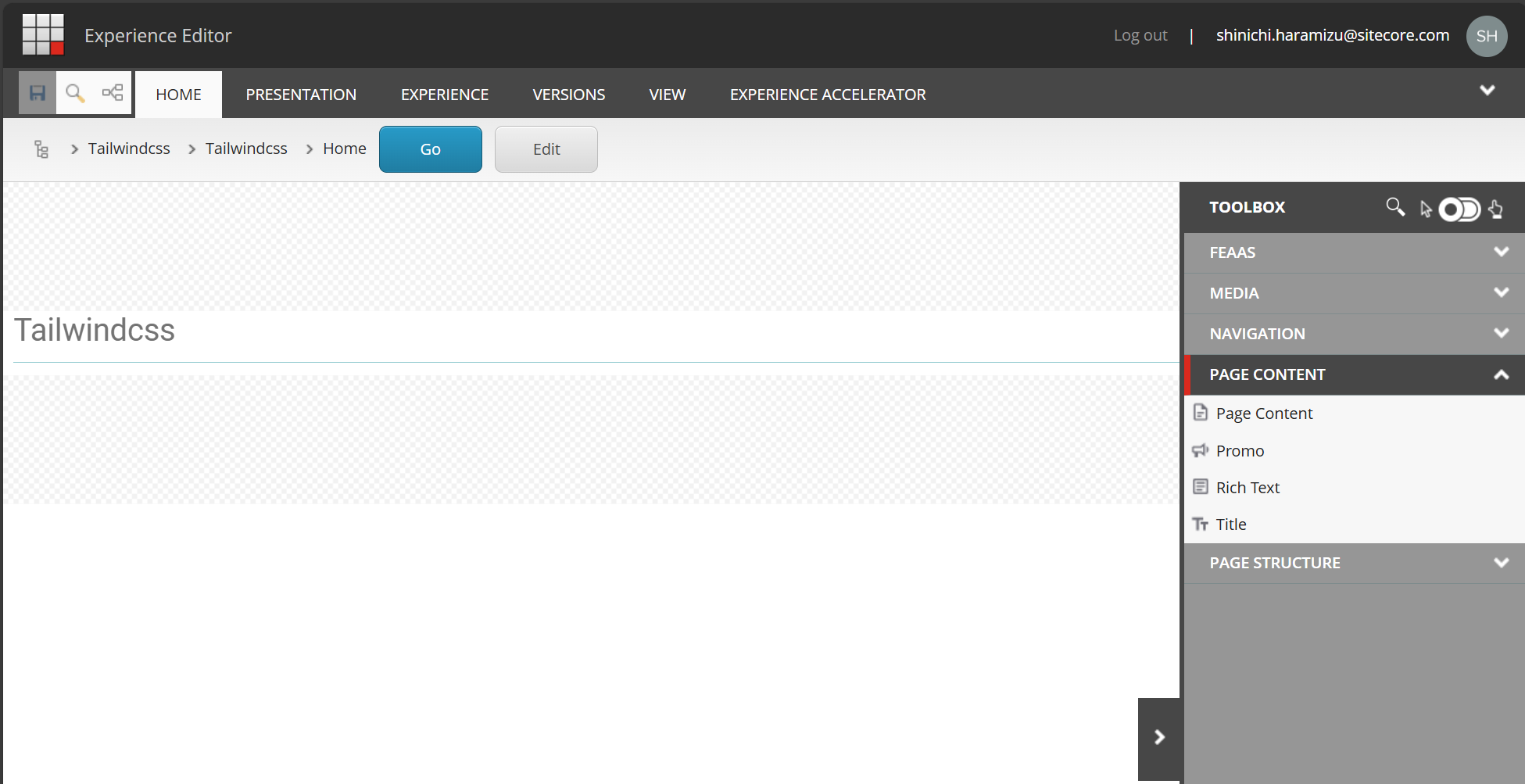
Task: Switch to the VERSIONS tab
Action: [x=569, y=95]
